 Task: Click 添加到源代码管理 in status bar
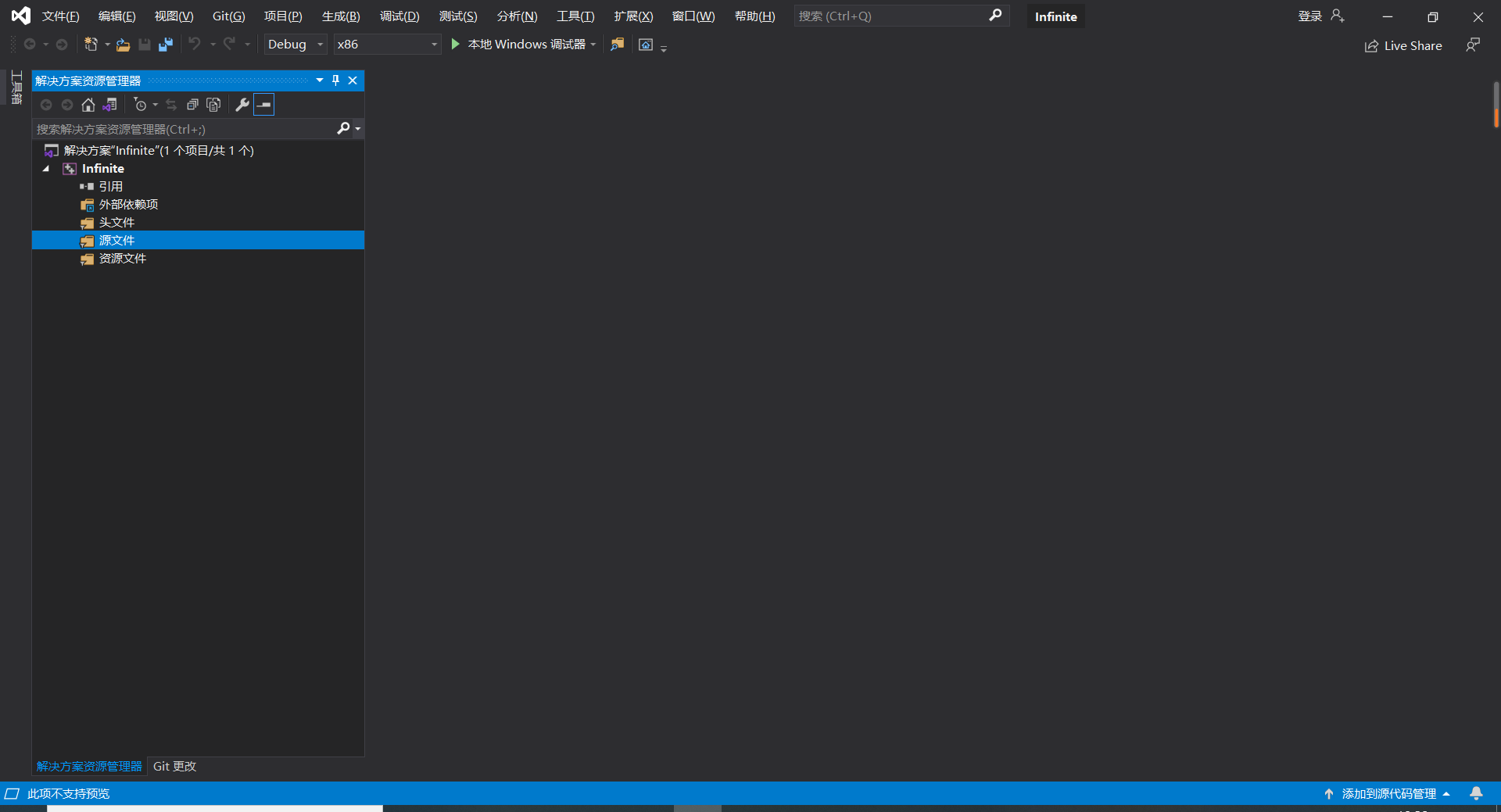1388,793
